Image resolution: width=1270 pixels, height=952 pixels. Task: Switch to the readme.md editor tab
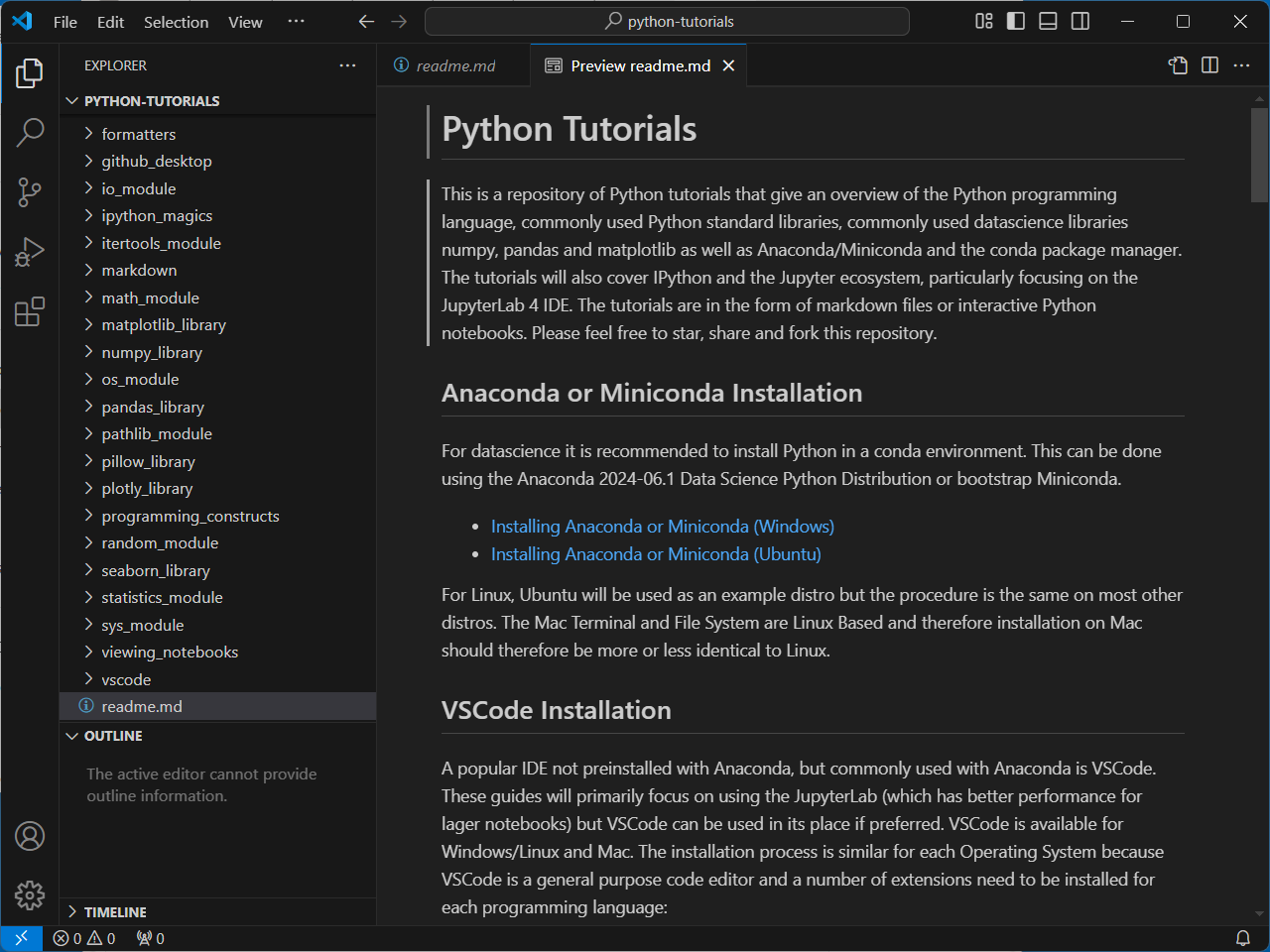click(x=454, y=65)
